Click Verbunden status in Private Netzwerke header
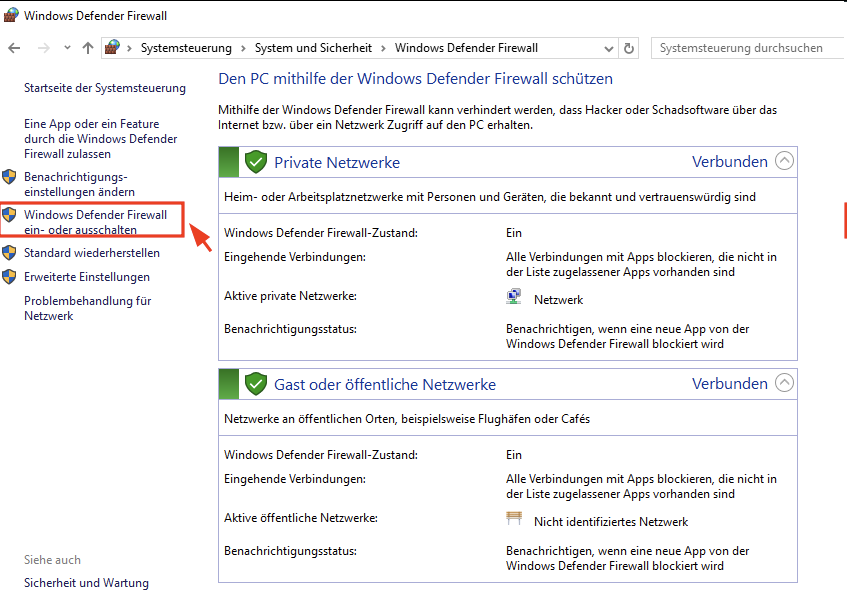The height and width of the screenshot is (597, 847). coord(730,162)
